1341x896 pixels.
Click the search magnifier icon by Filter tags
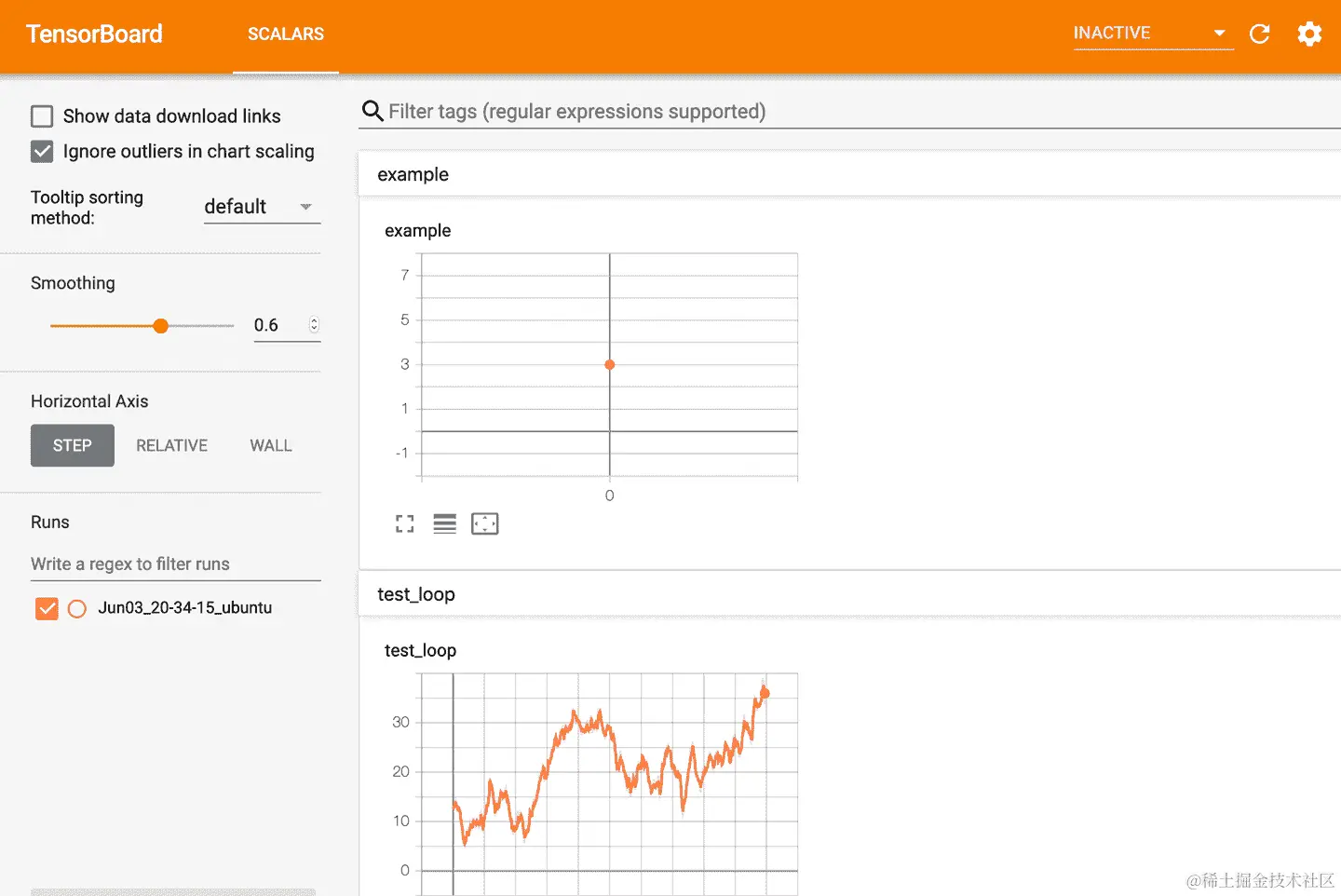pyautogui.click(x=372, y=112)
